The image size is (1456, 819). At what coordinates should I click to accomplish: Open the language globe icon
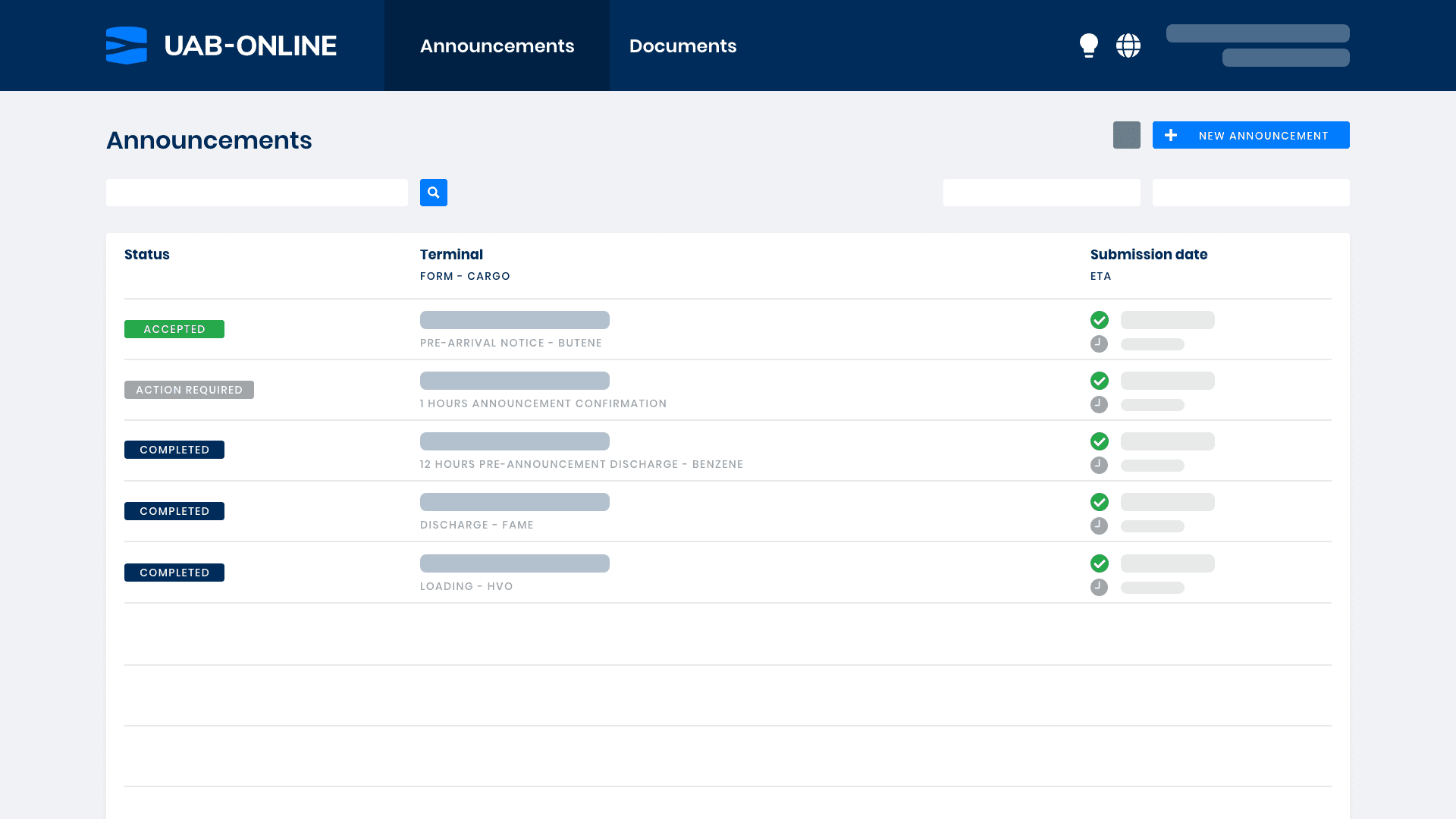1128,45
